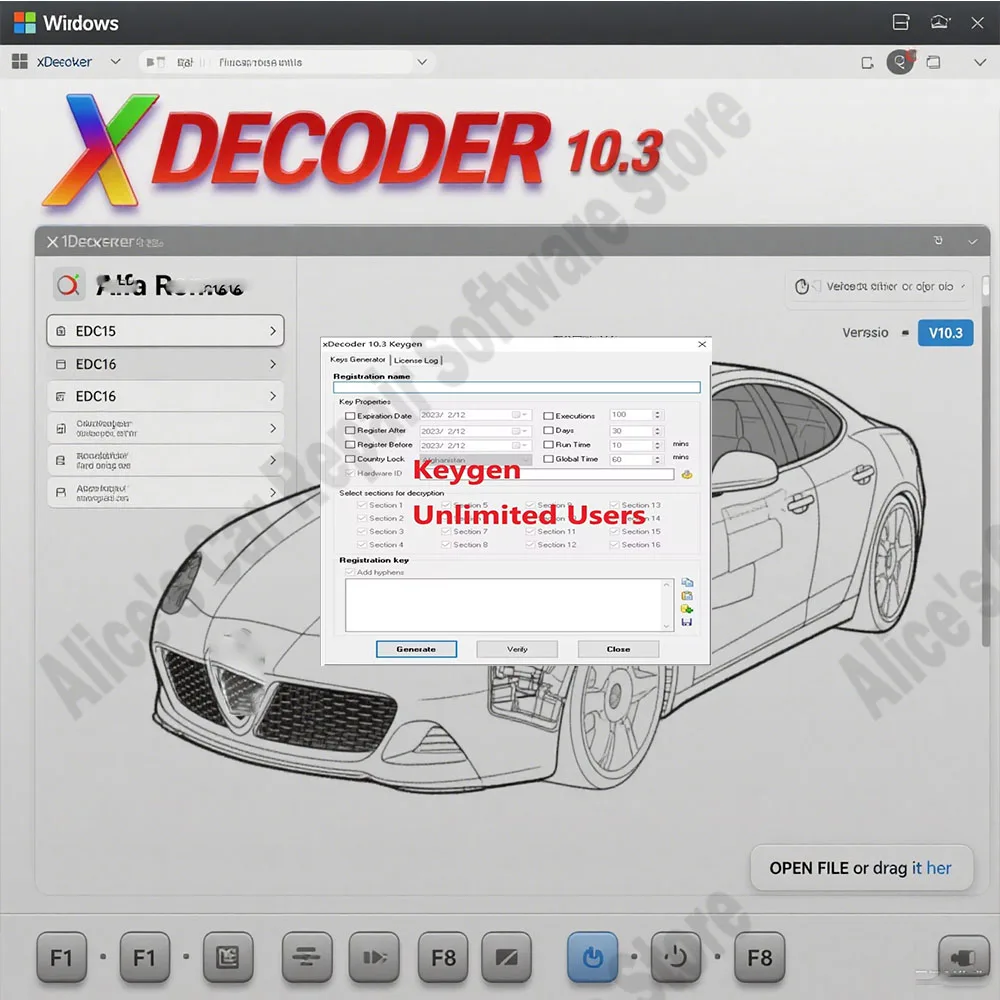Screen dimensions: 1000x1000
Task: Enable the Expiration Date checkbox
Action: pos(348,415)
